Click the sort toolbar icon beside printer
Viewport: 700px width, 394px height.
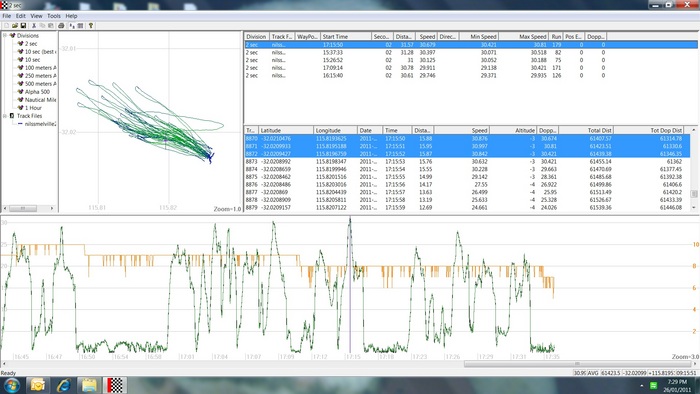point(72,25)
